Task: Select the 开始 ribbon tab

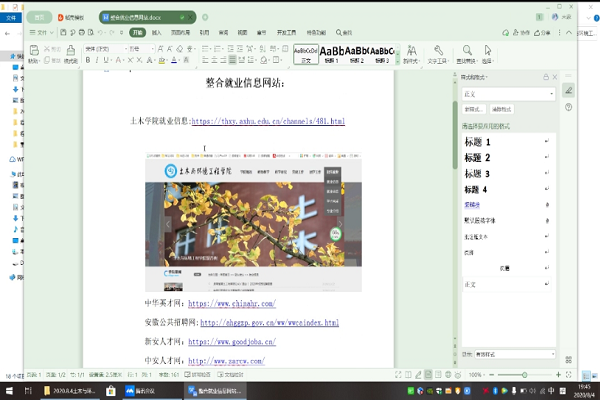Action: tap(136, 33)
